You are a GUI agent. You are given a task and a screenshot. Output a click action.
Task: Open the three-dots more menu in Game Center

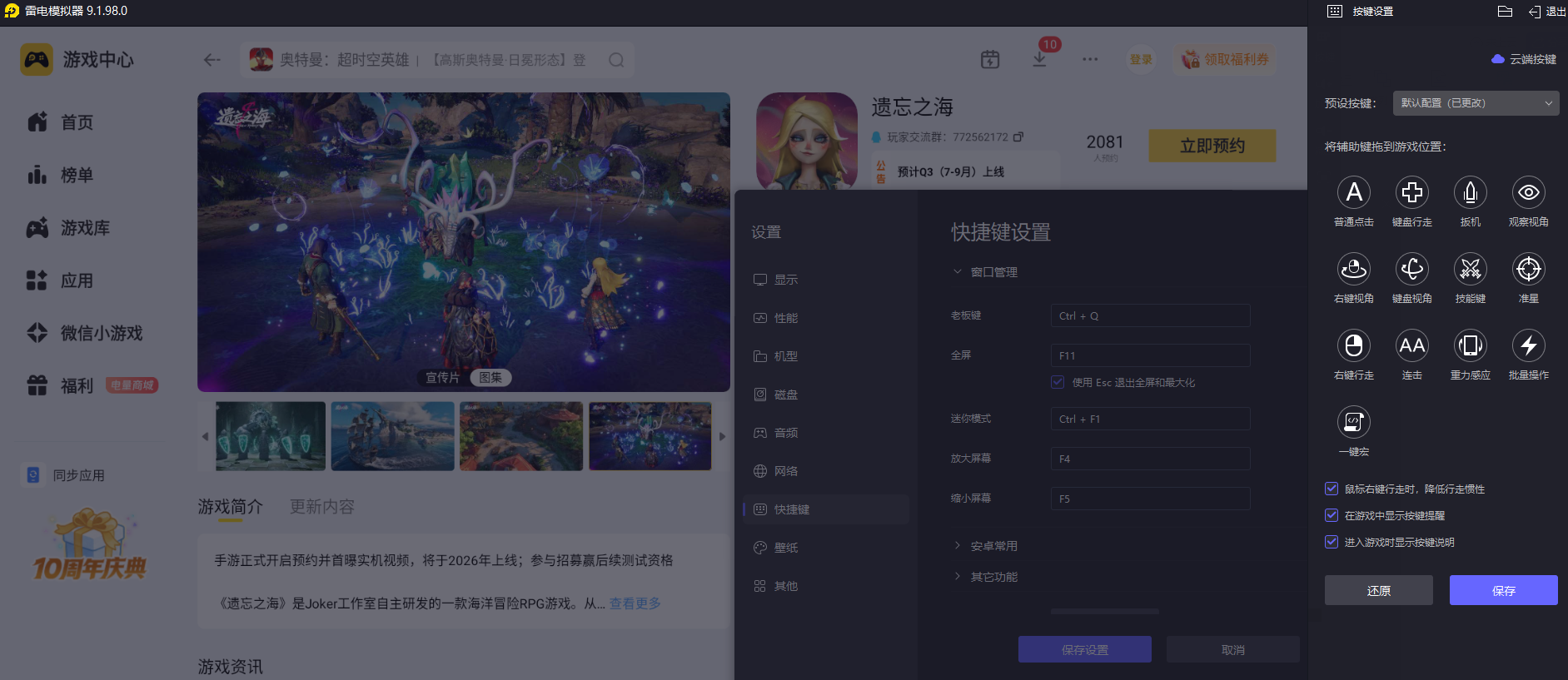point(1090,59)
